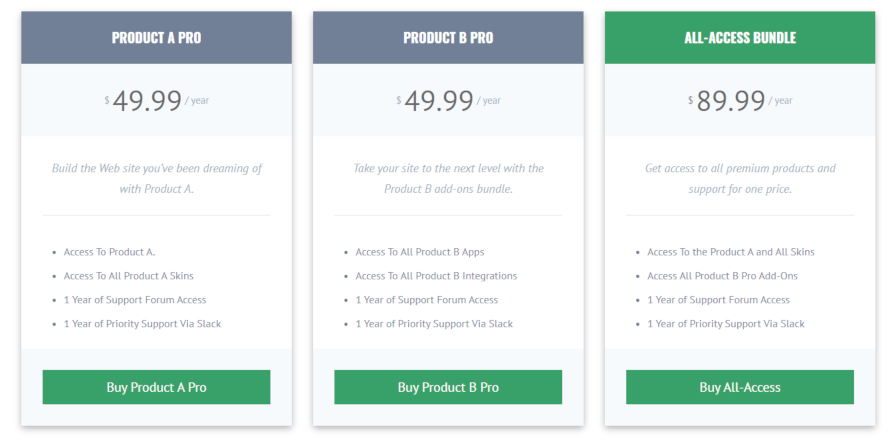Select the Buy All-Access button

pyautogui.click(x=739, y=387)
